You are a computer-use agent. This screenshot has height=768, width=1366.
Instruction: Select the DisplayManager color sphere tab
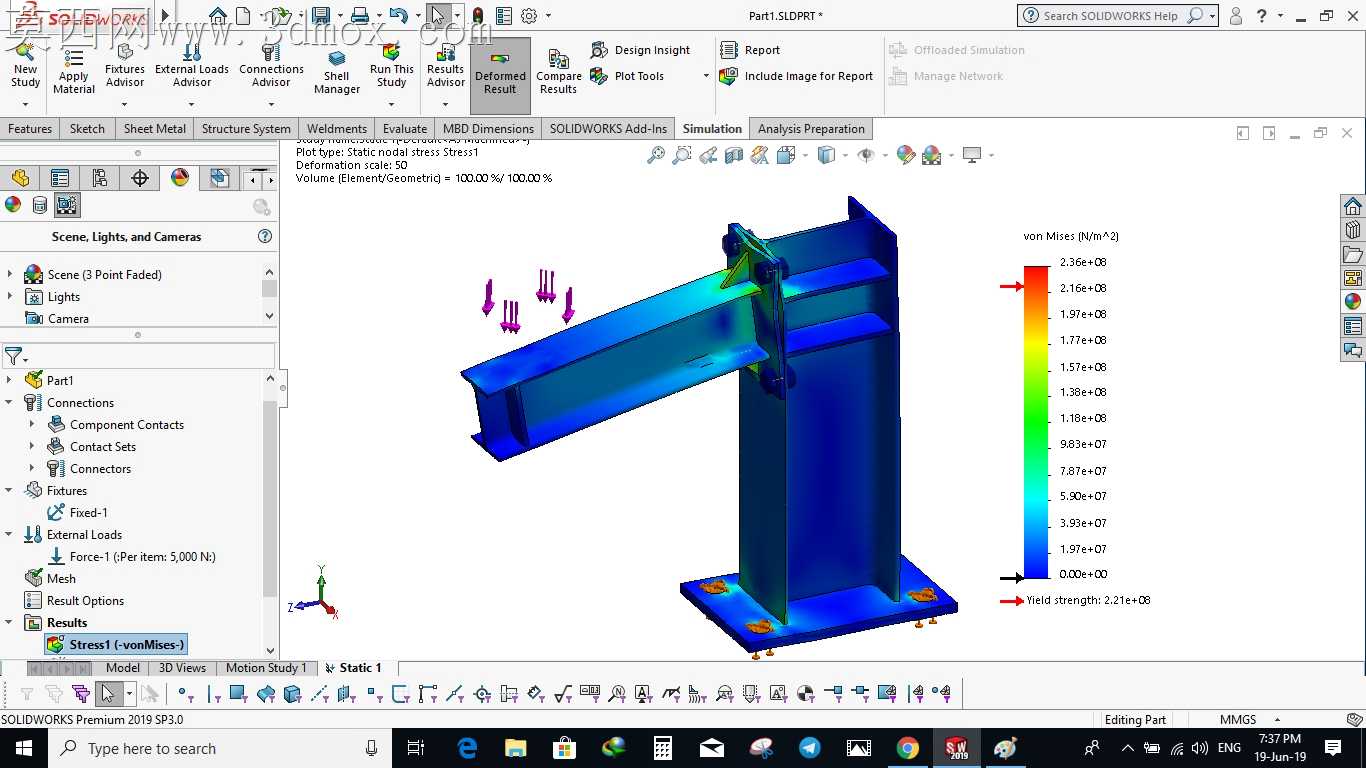coord(180,178)
